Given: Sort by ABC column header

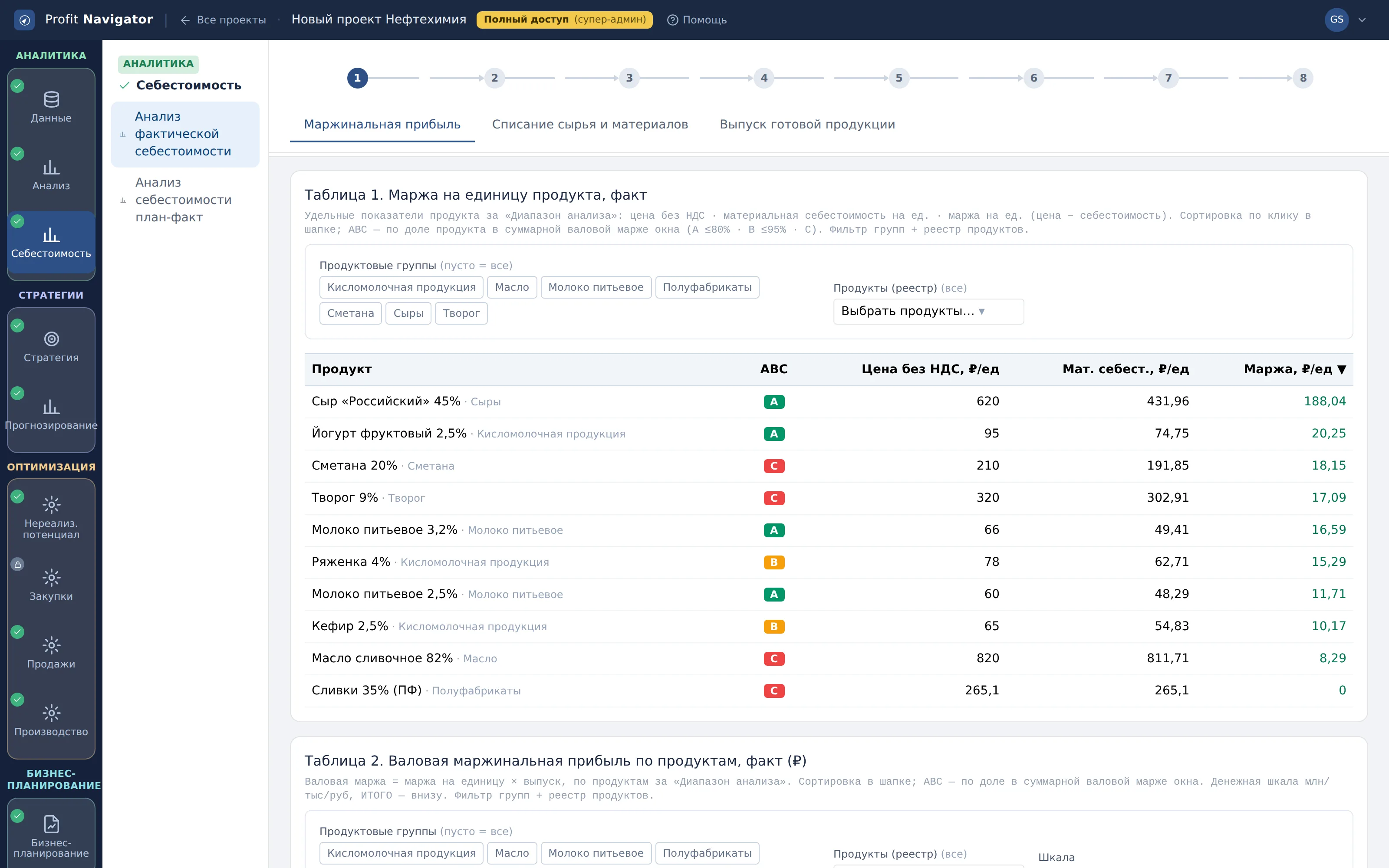Looking at the screenshot, I should point(773,369).
